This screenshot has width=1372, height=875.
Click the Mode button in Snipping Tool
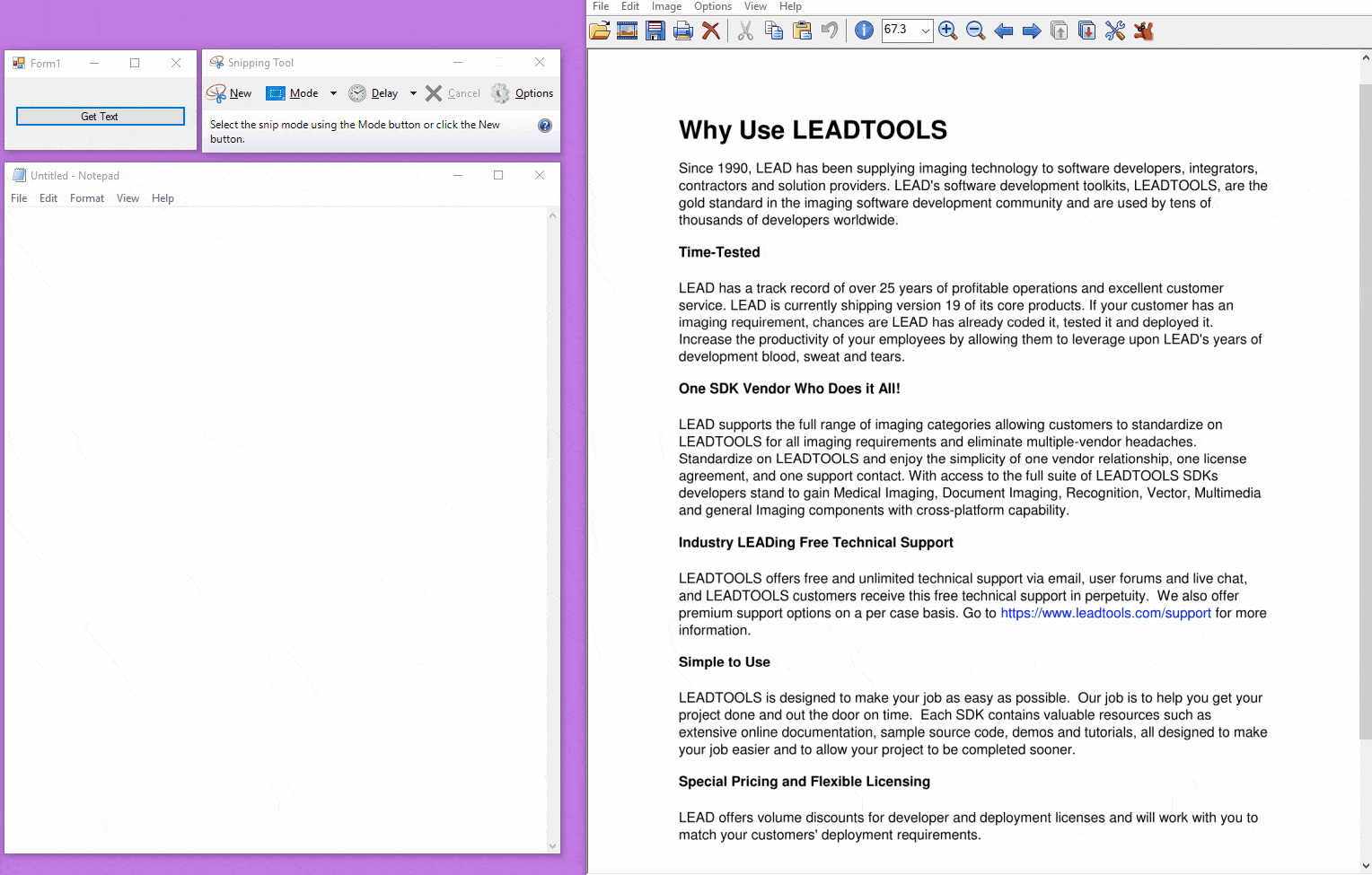[x=293, y=93]
